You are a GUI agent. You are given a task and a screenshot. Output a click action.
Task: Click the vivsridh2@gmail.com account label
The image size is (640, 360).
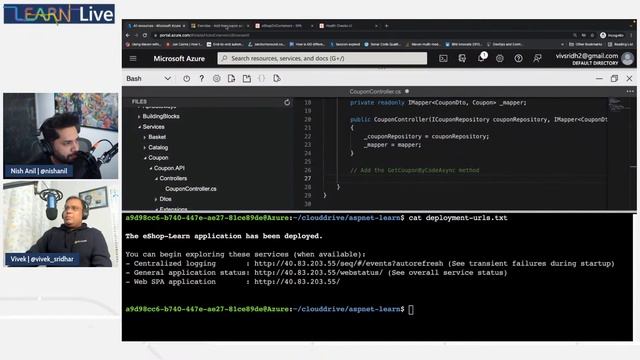point(587,56)
